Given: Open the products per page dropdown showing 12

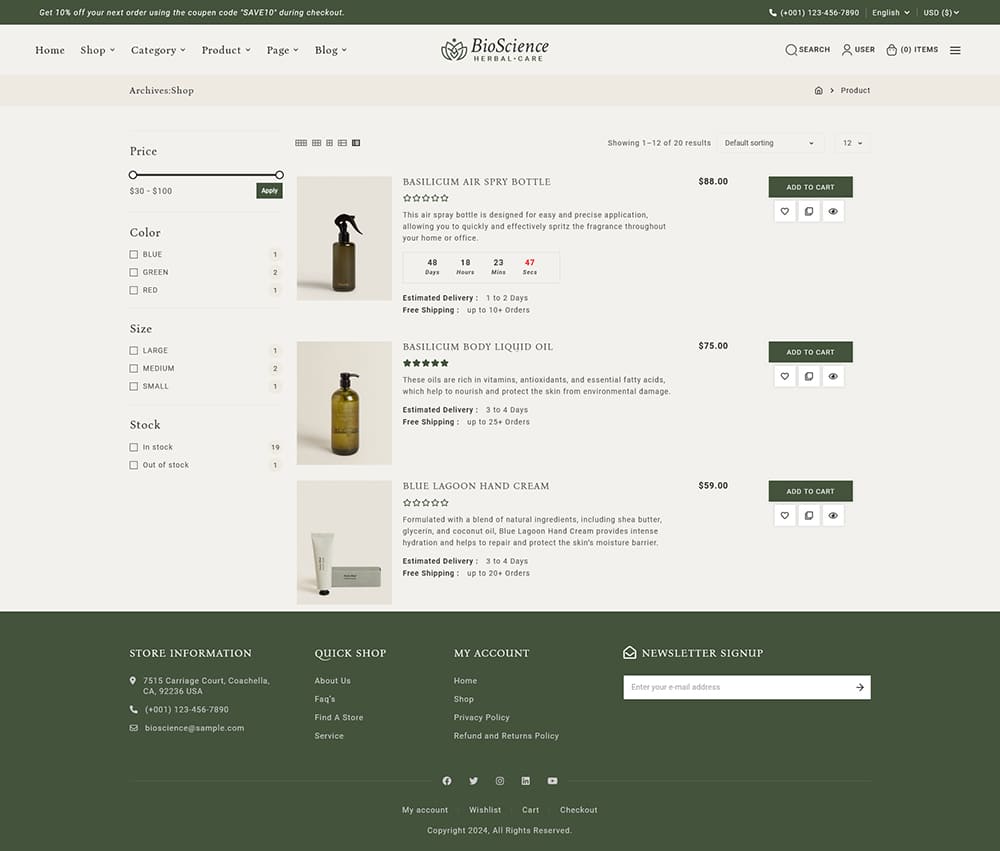Looking at the screenshot, I should point(851,143).
